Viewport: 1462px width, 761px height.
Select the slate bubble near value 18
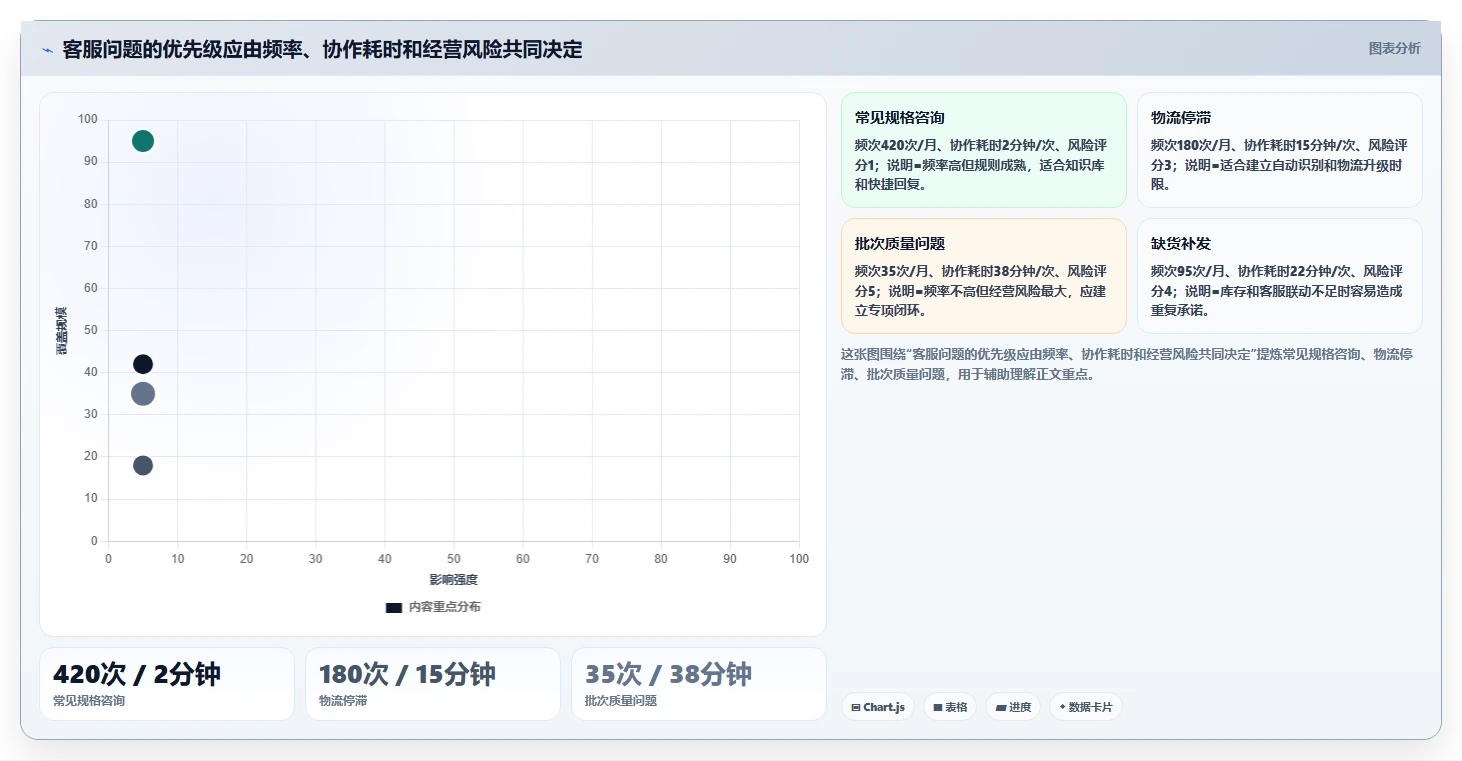[143, 466]
